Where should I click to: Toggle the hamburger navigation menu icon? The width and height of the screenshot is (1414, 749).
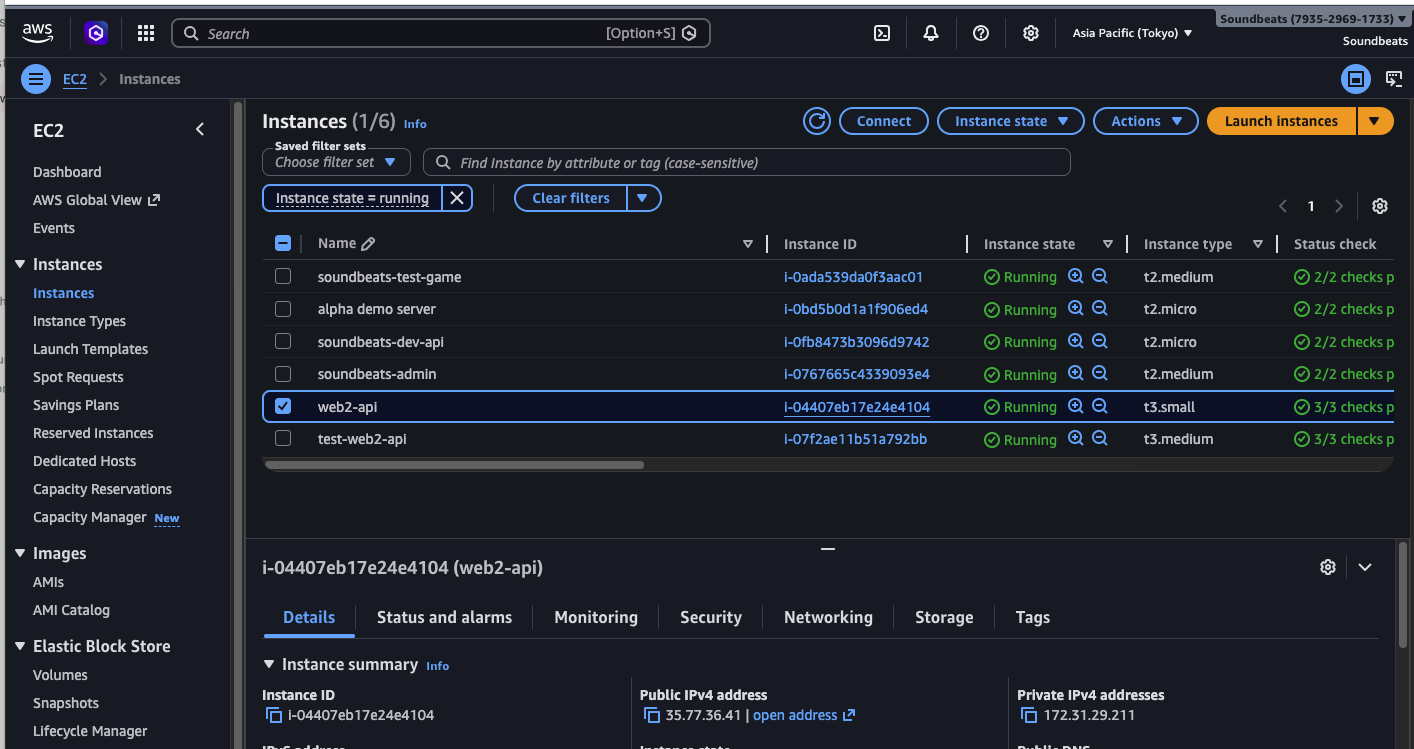click(36, 79)
